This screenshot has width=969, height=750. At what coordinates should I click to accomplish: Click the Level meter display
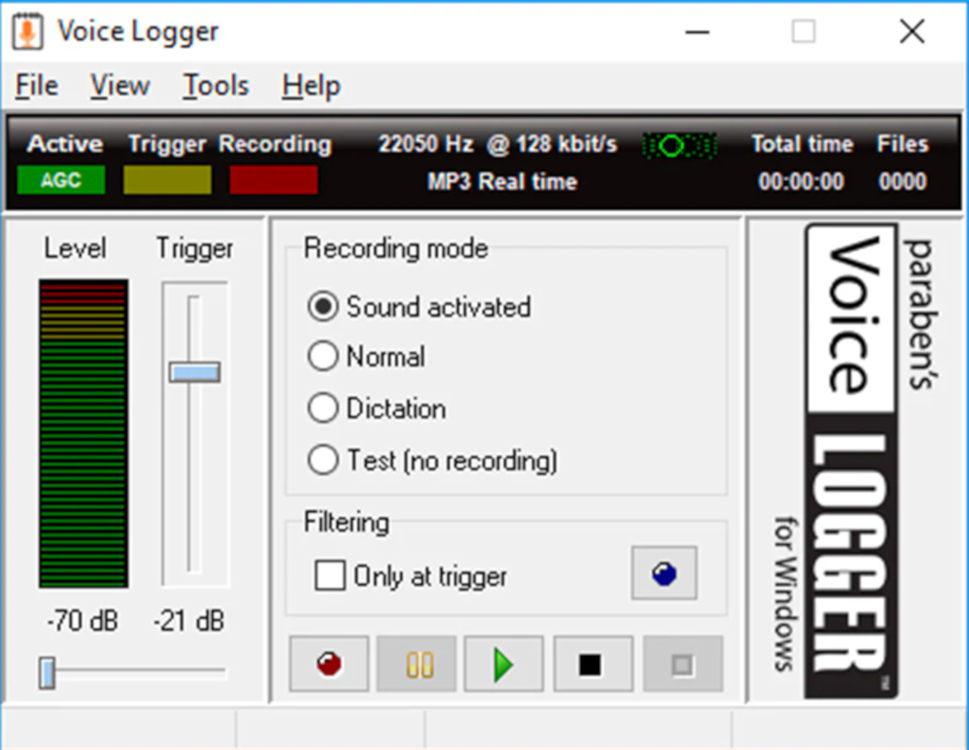pyautogui.click(x=81, y=435)
